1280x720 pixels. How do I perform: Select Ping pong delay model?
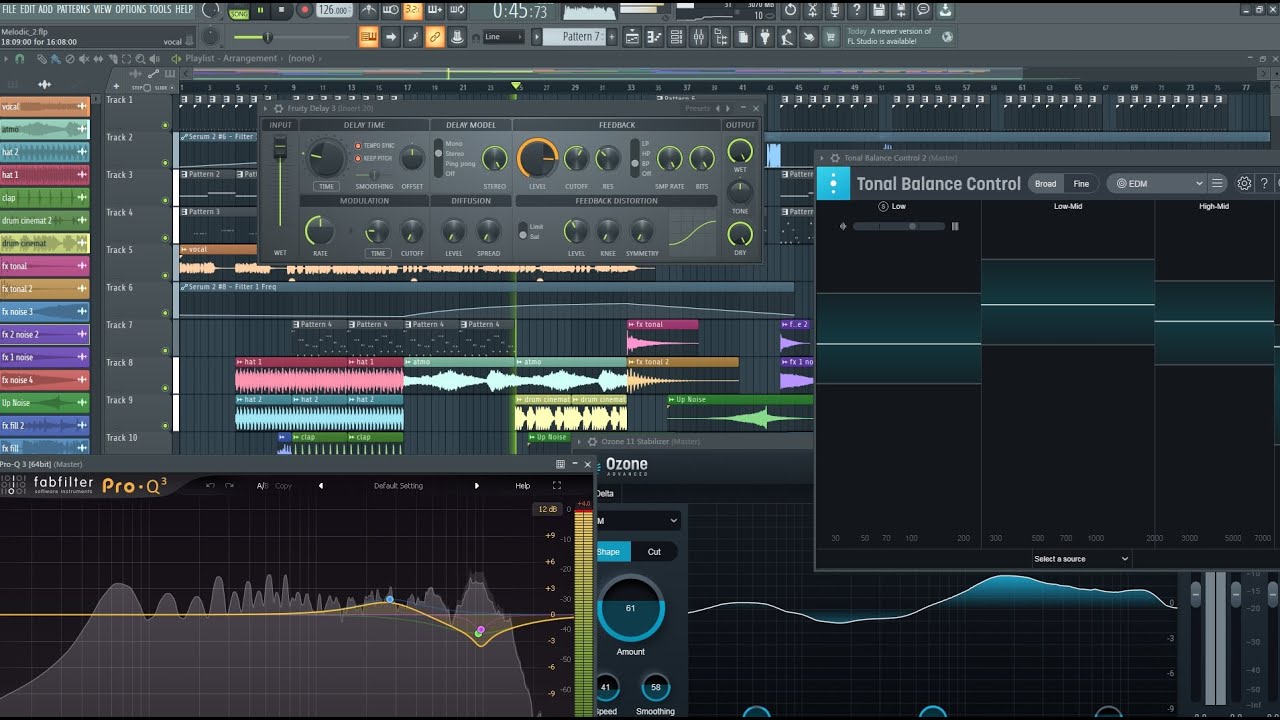click(x=460, y=164)
